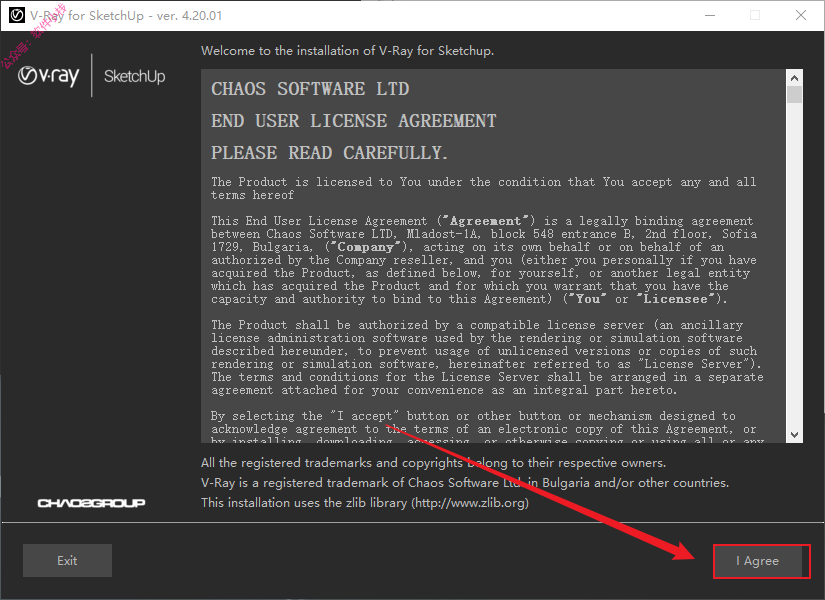Image resolution: width=825 pixels, height=600 pixels.
Task: Click the CHAOS SOFTWARE LTD heading
Action: pyautogui.click(x=310, y=89)
